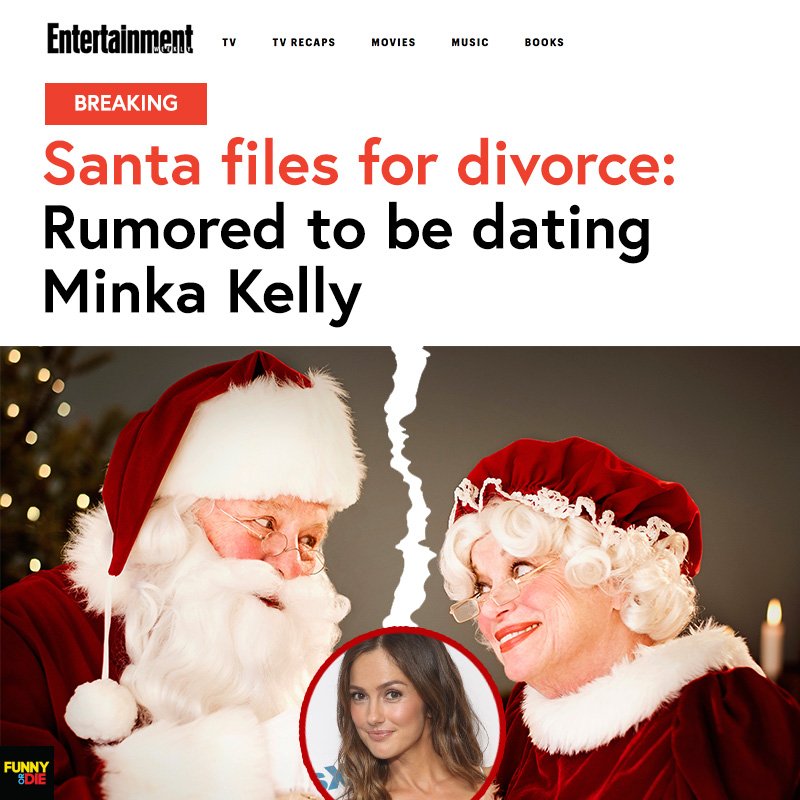Click the white pom-pom on Santa's hat
Screen dimensions: 800x800
101,710
